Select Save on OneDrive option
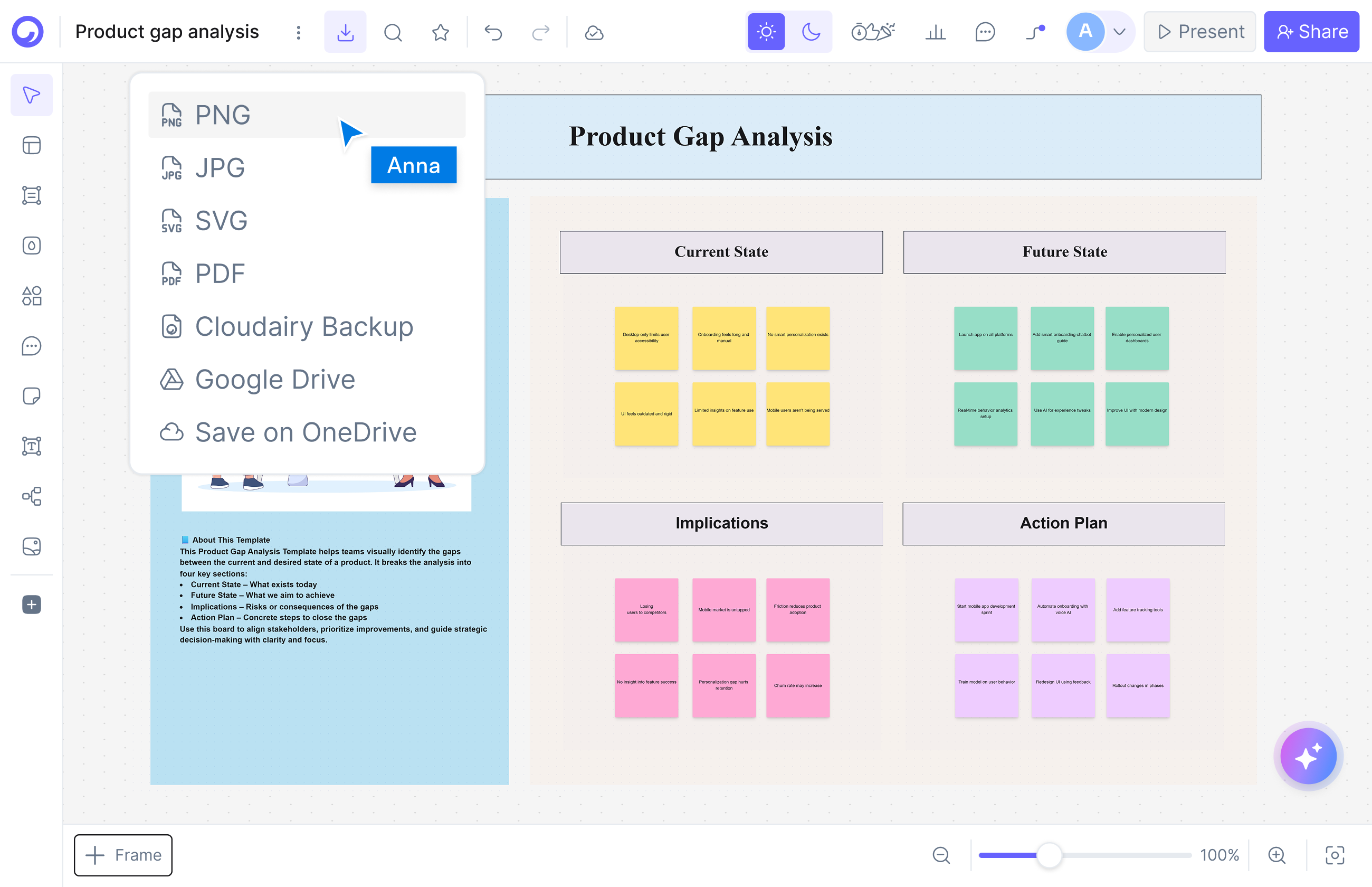The height and width of the screenshot is (887, 1372). pyautogui.click(x=307, y=432)
